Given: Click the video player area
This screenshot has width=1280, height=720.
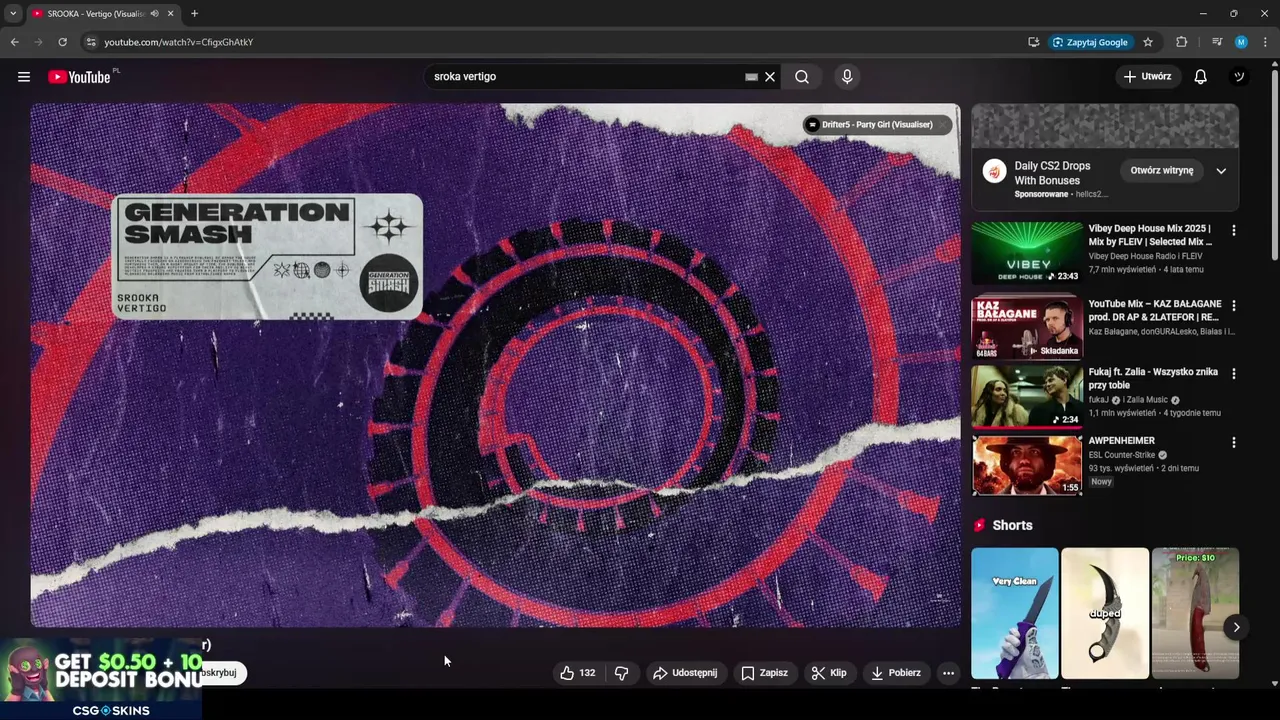Looking at the screenshot, I should coord(495,365).
